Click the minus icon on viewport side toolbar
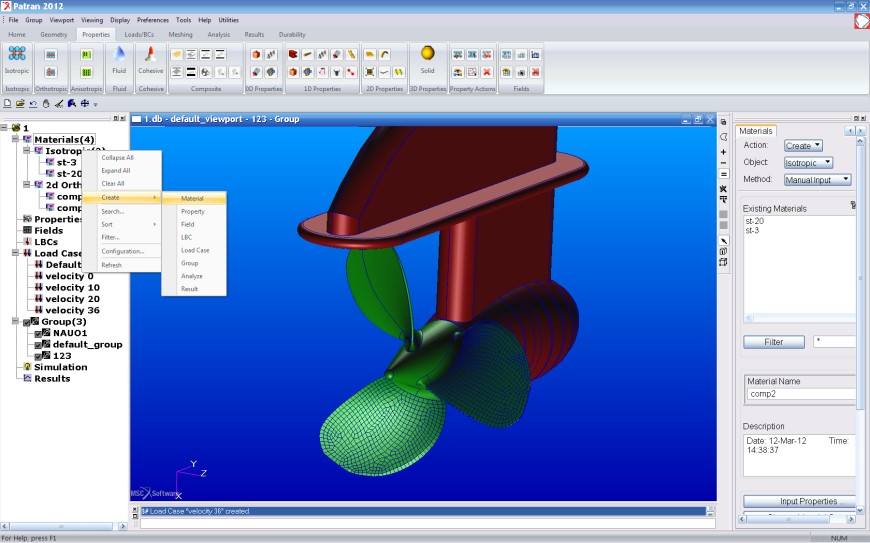 723,163
